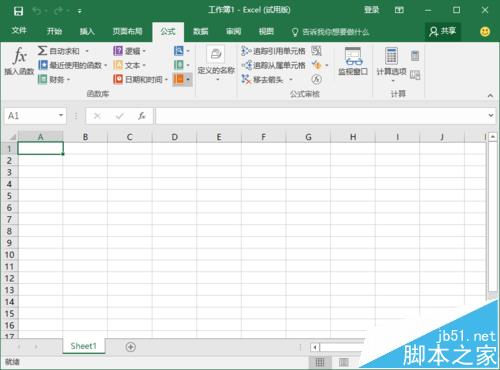Open the 定义的名称 group button
This screenshot has height=370, width=500.
coord(216,64)
